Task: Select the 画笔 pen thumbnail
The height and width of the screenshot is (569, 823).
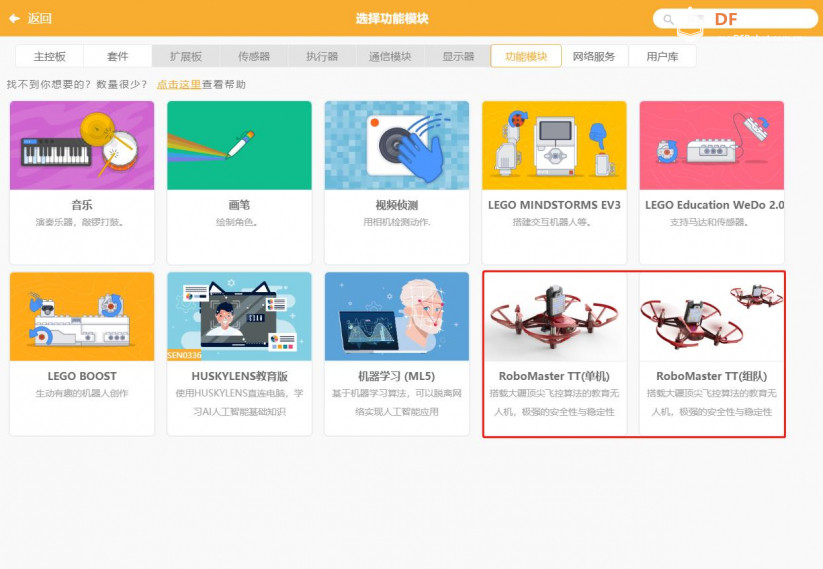Action: pyautogui.click(x=239, y=145)
